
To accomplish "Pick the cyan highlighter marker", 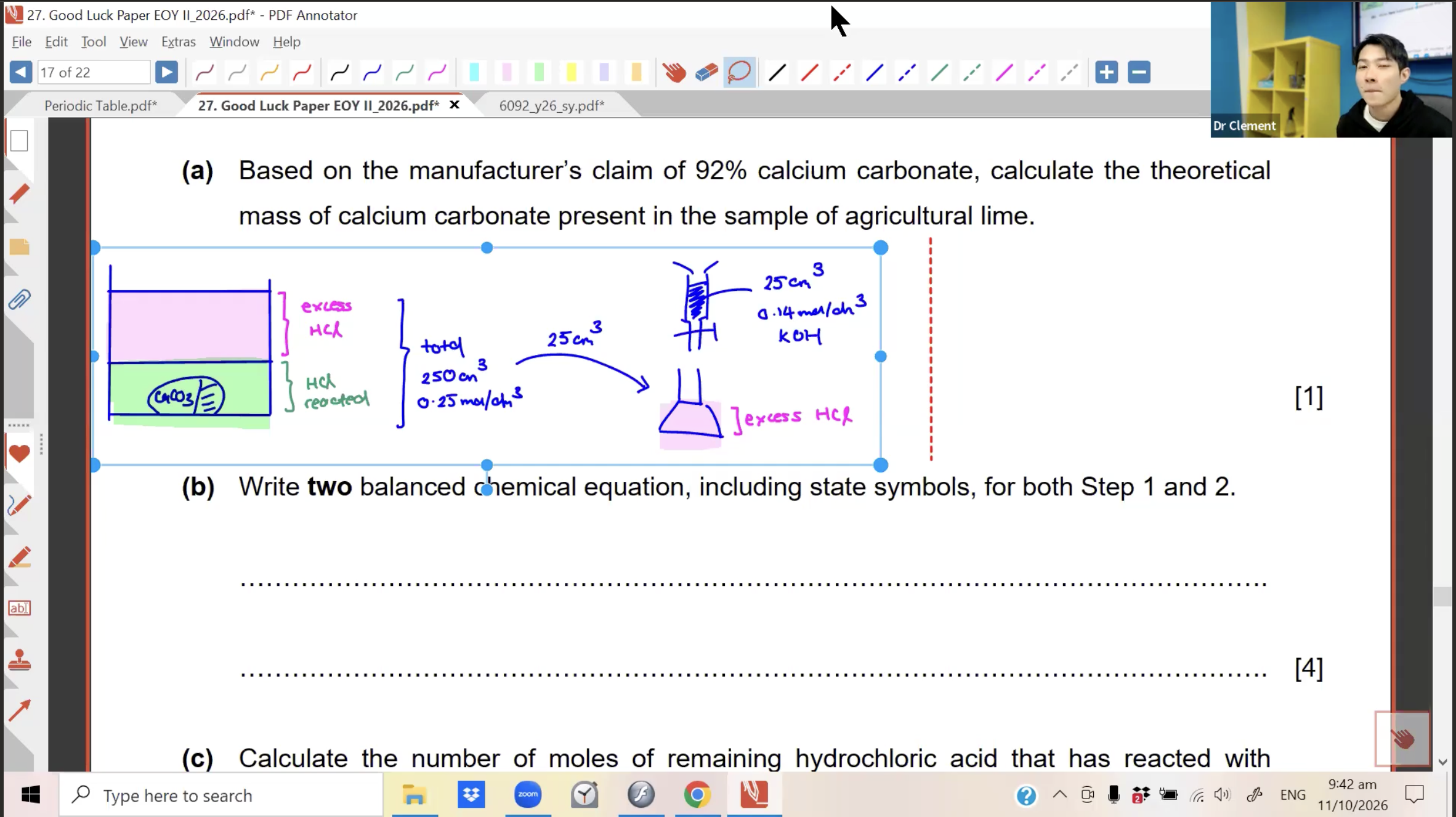I will point(474,73).
